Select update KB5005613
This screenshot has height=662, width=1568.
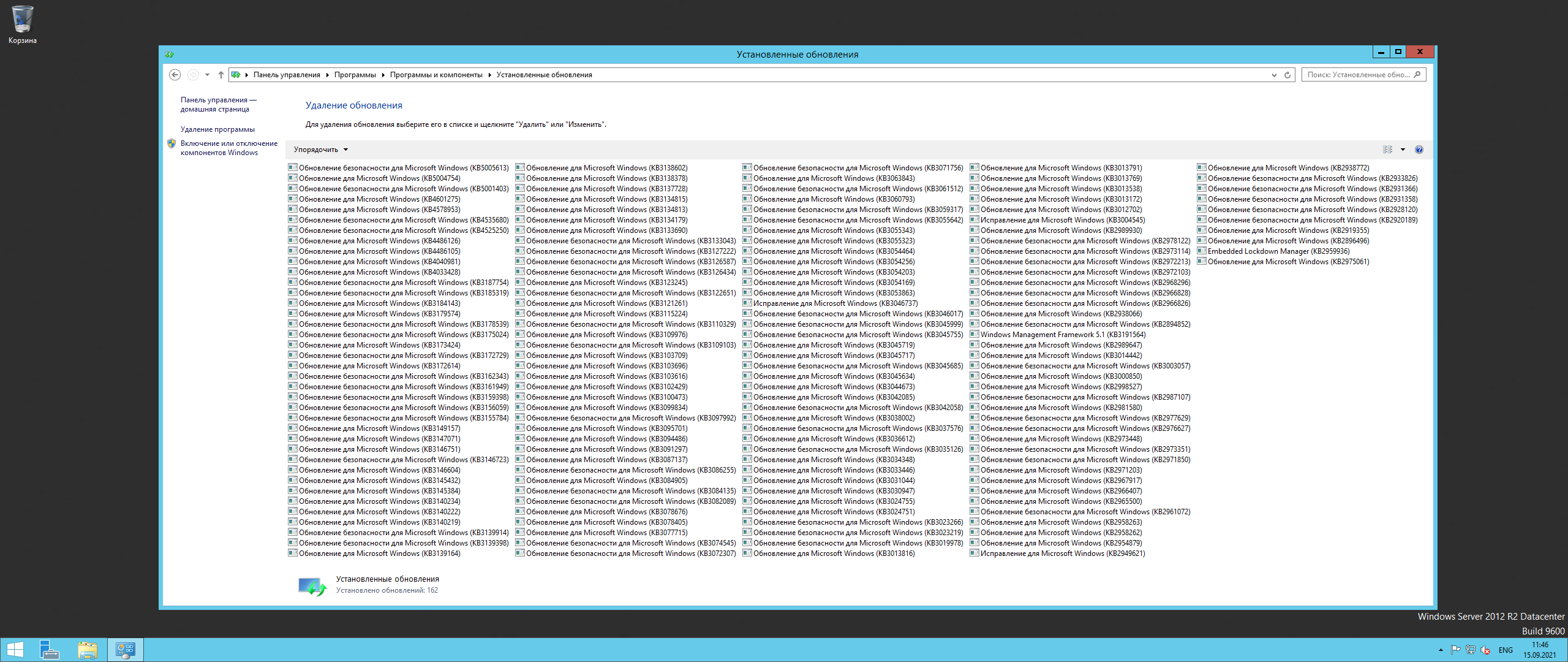coord(399,168)
